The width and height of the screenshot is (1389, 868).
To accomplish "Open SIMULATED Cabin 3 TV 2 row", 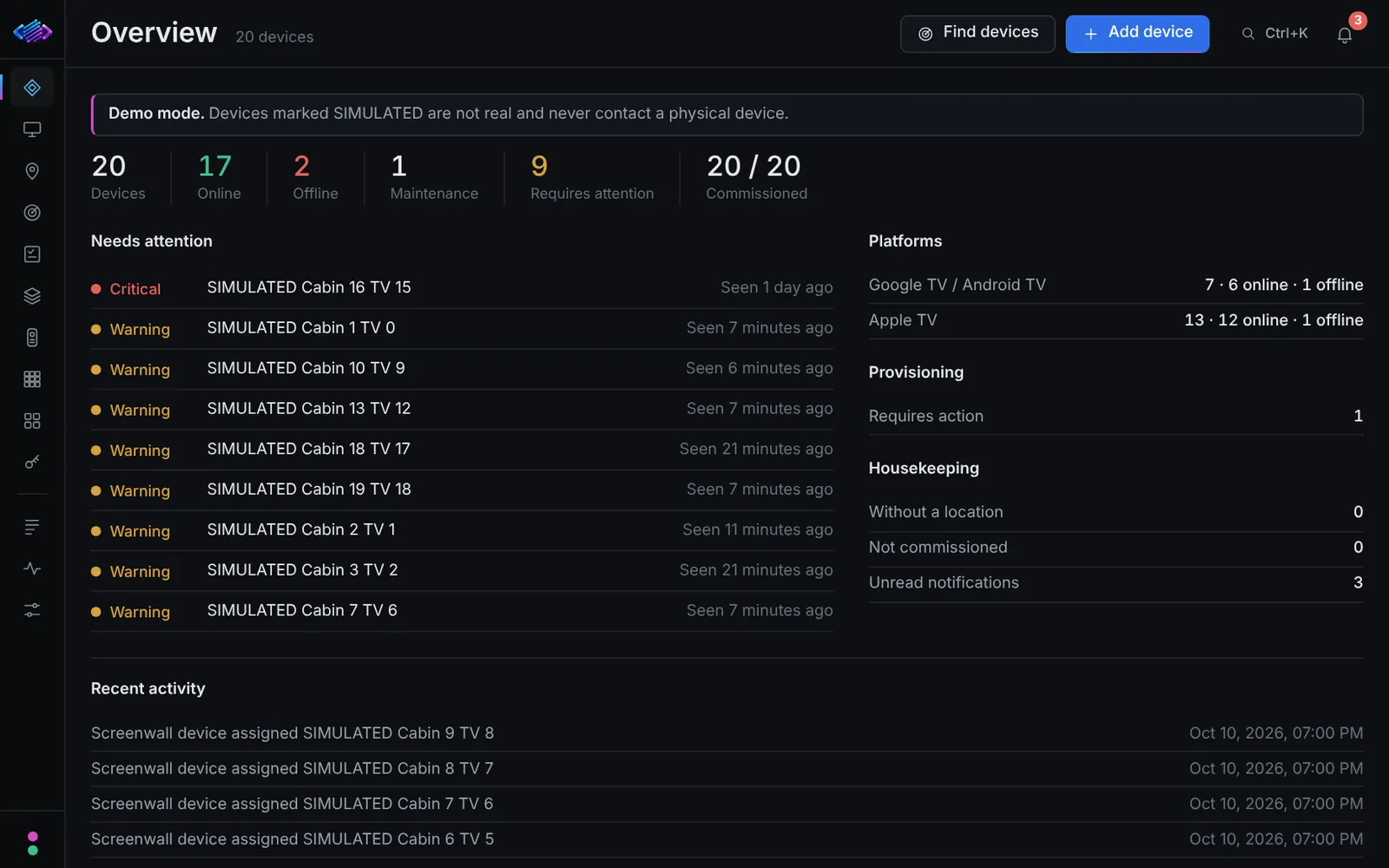I will [462, 570].
